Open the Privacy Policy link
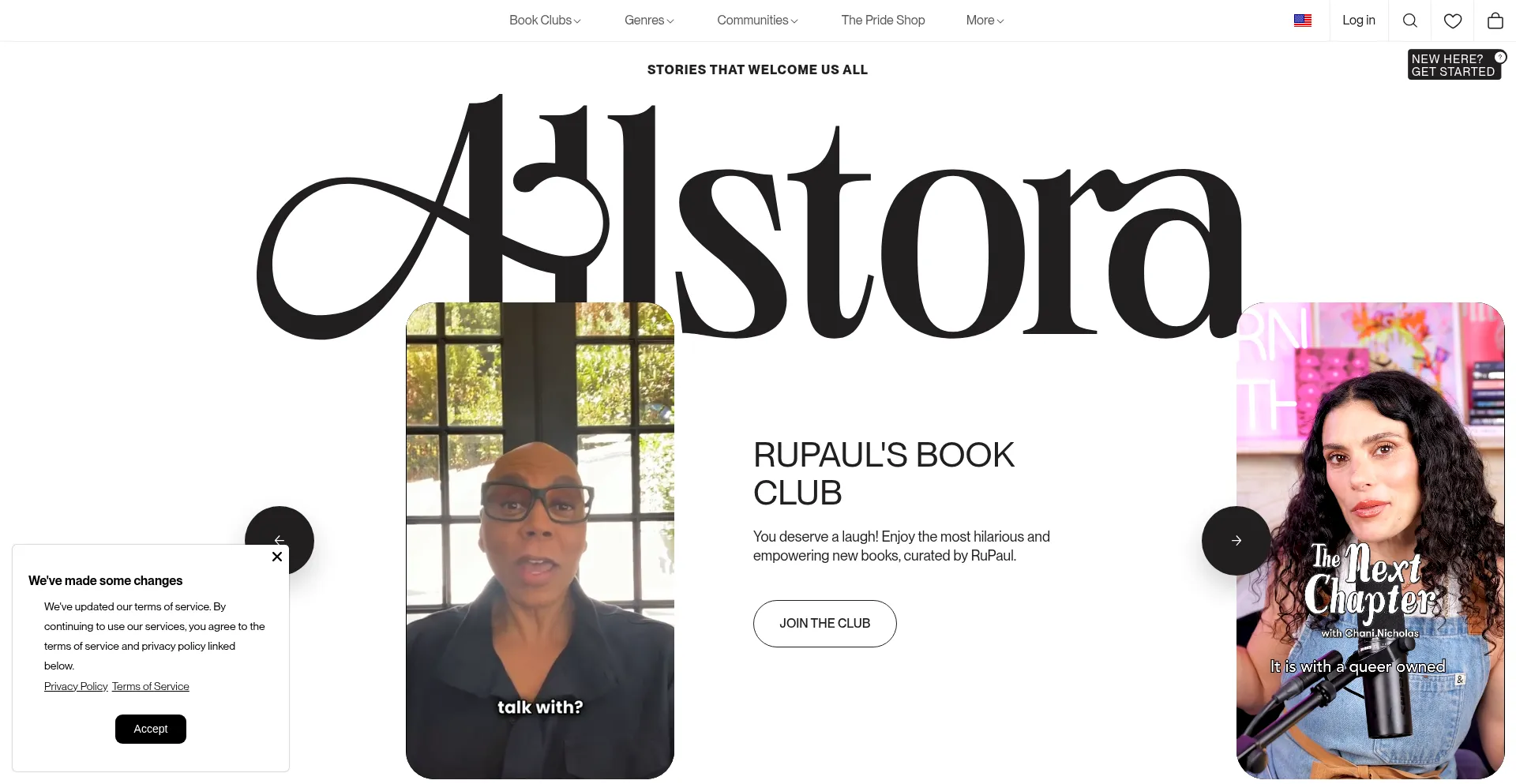 [76, 686]
